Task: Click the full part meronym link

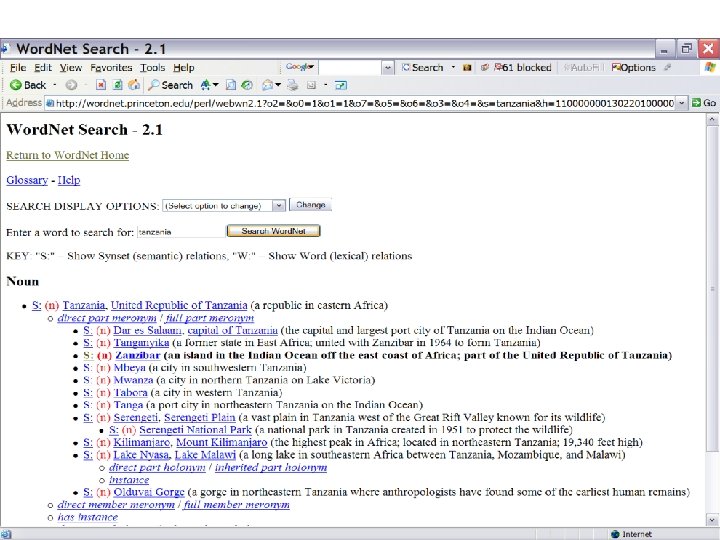Action: coord(210,318)
